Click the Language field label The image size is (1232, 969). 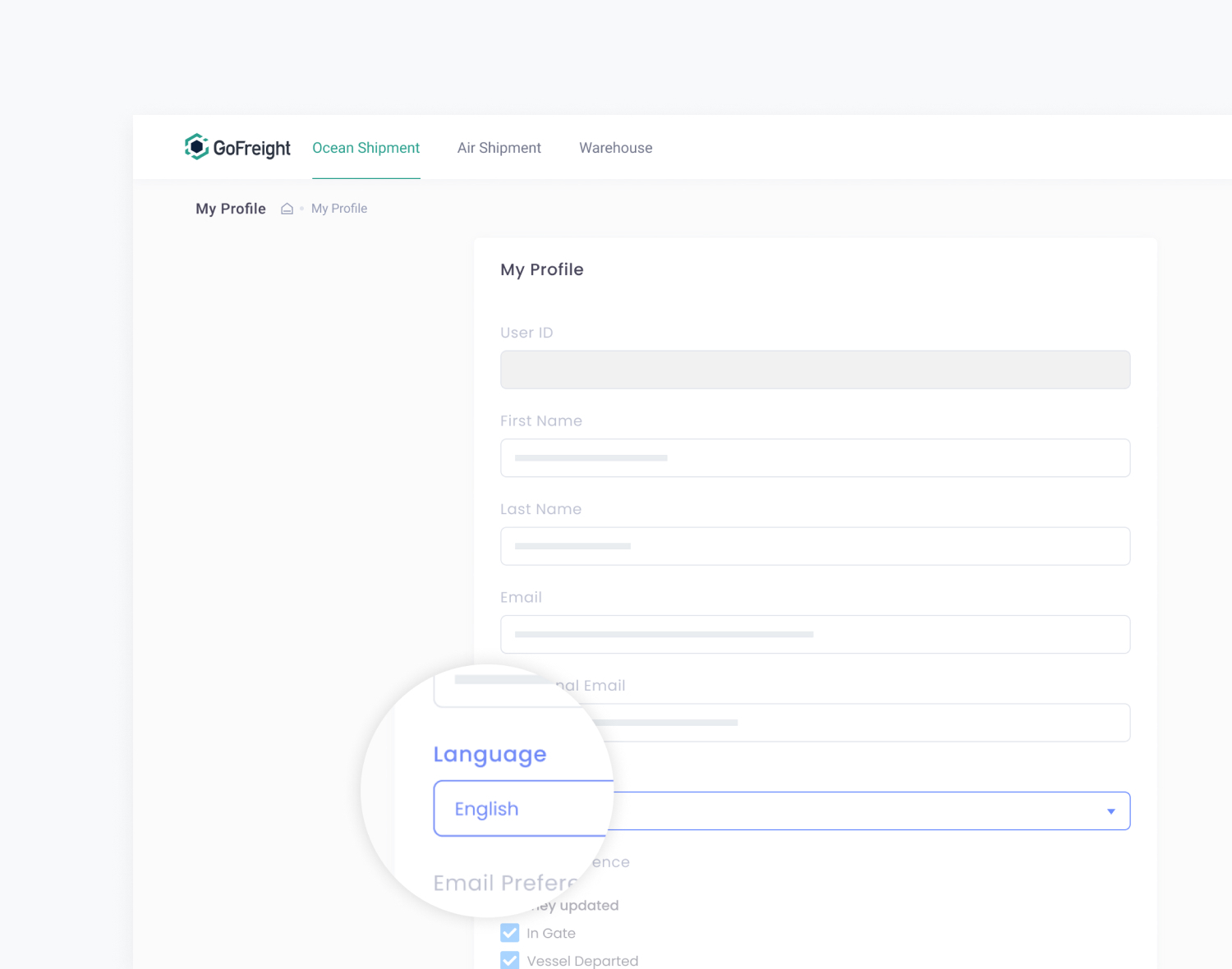(490, 754)
